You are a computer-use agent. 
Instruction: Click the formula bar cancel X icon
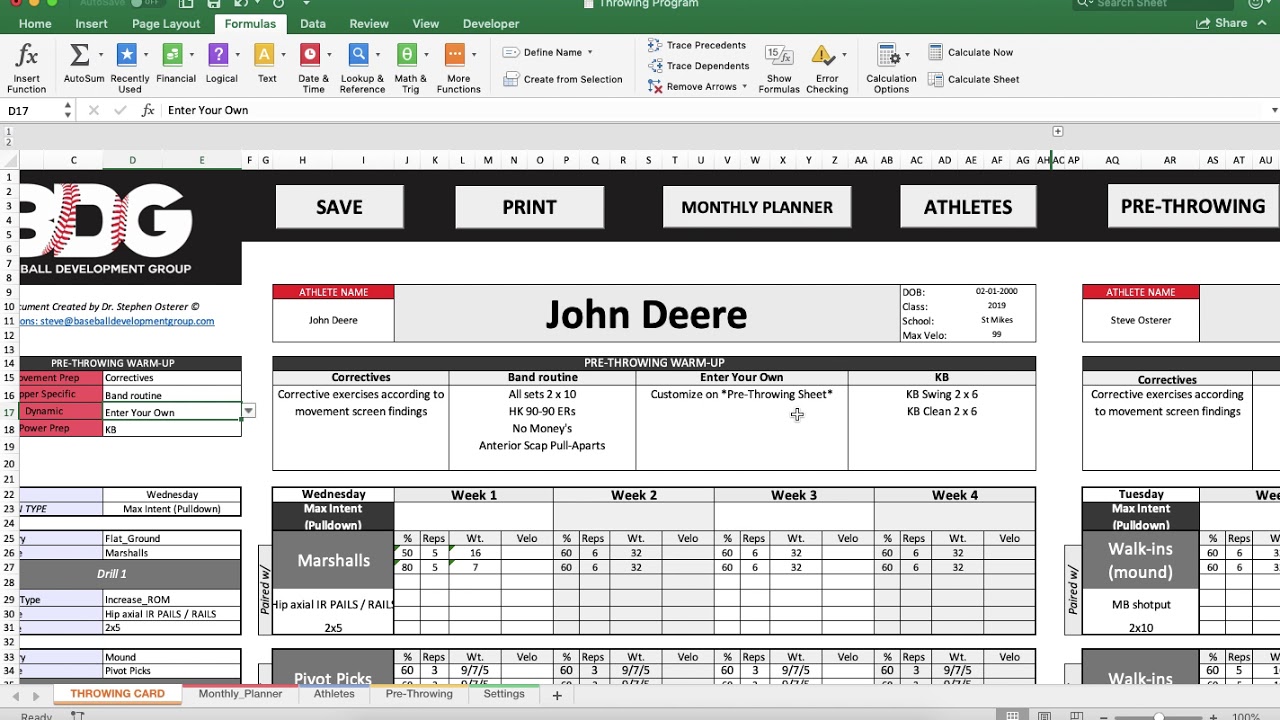pyautogui.click(x=96, y=110)
